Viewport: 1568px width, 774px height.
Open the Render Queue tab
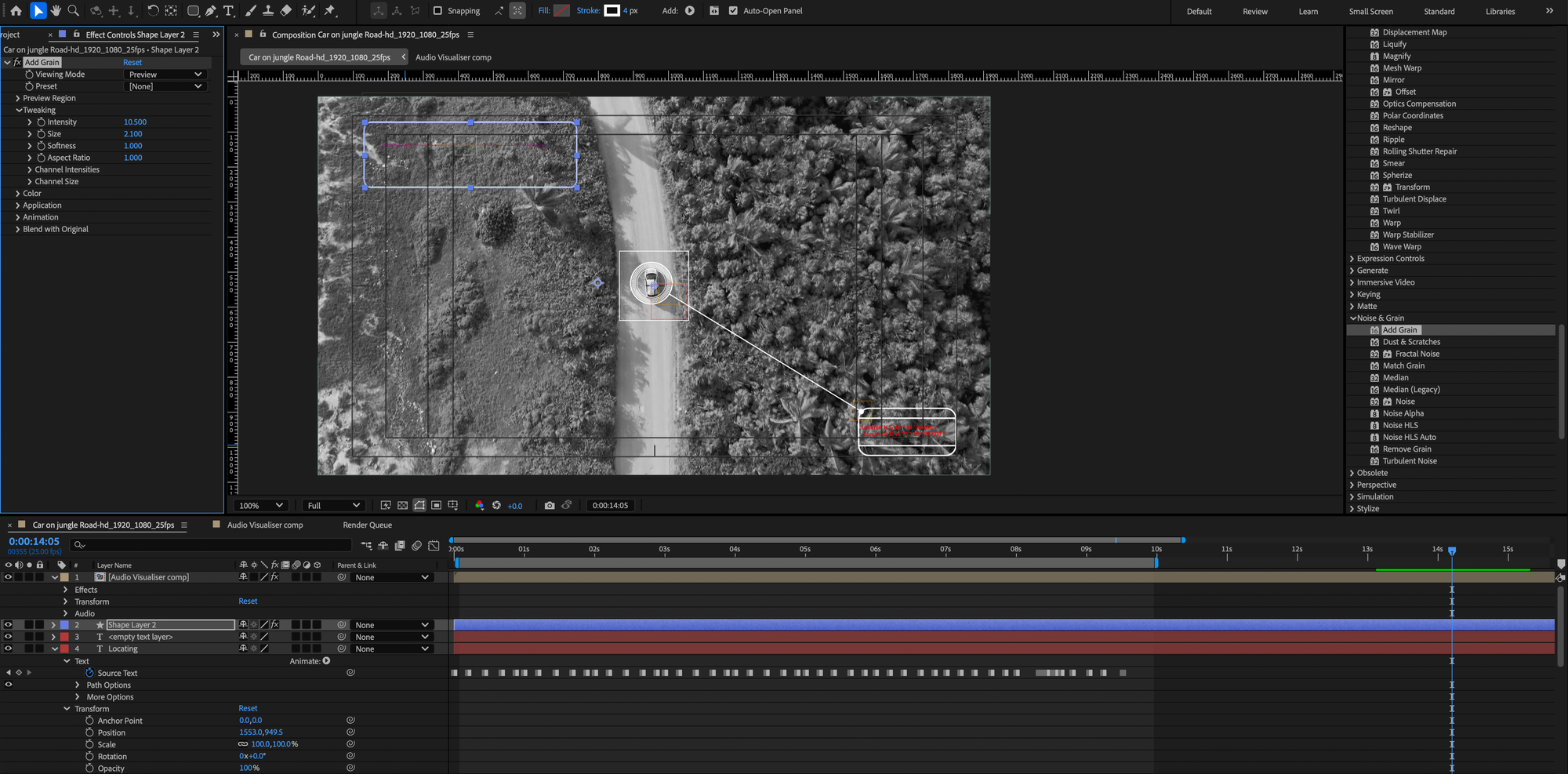(367, 525)
